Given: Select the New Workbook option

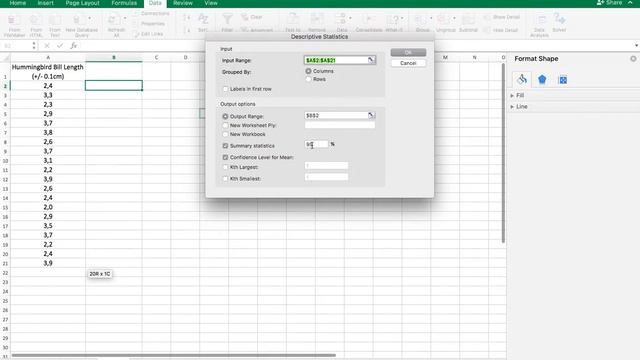Looking at the screenshot, I should (225, 134).
